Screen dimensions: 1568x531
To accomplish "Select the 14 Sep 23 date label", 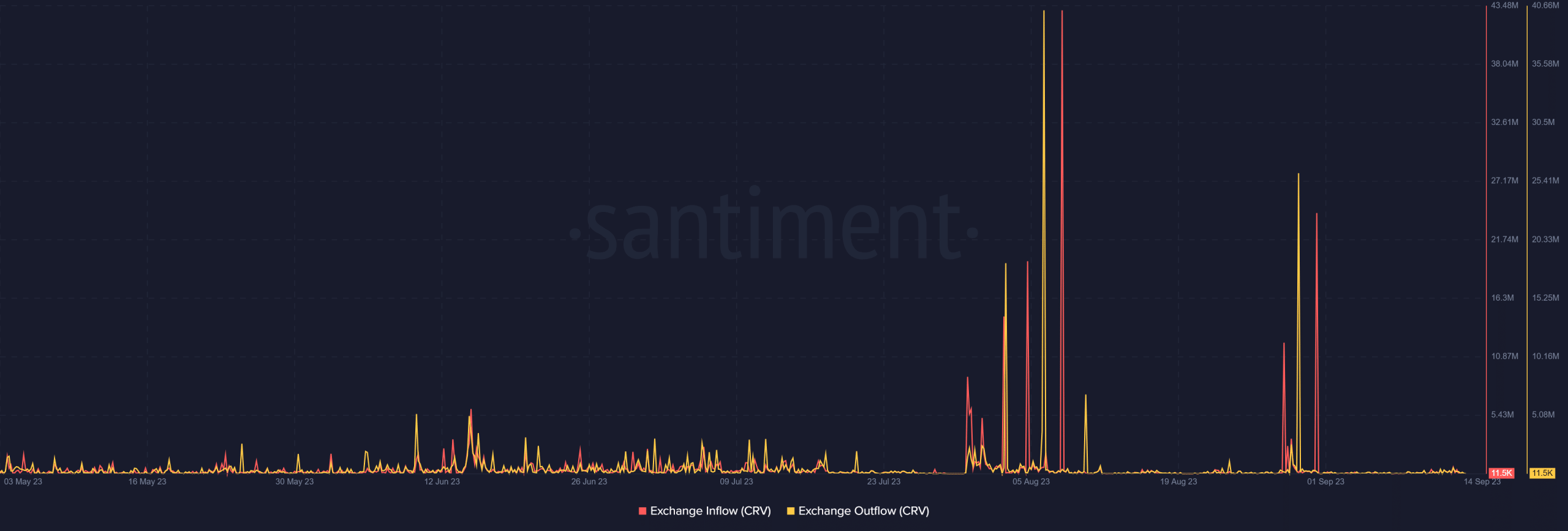I will click(1482, 481).
